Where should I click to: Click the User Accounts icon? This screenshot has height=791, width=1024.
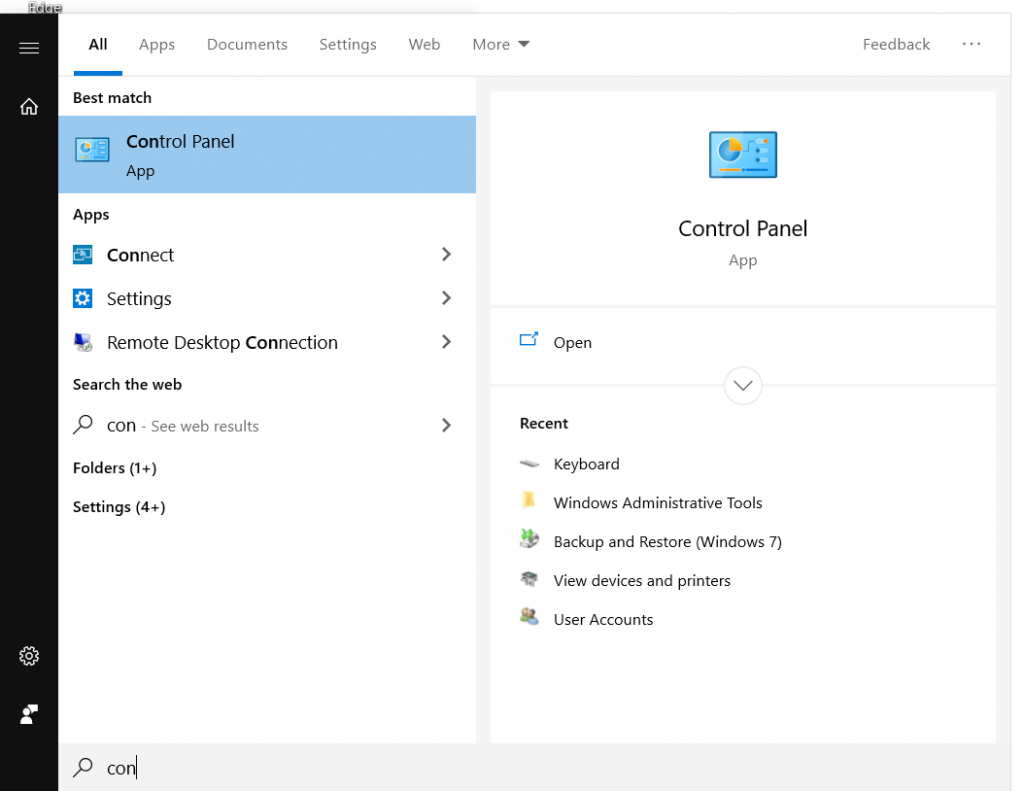529,616
